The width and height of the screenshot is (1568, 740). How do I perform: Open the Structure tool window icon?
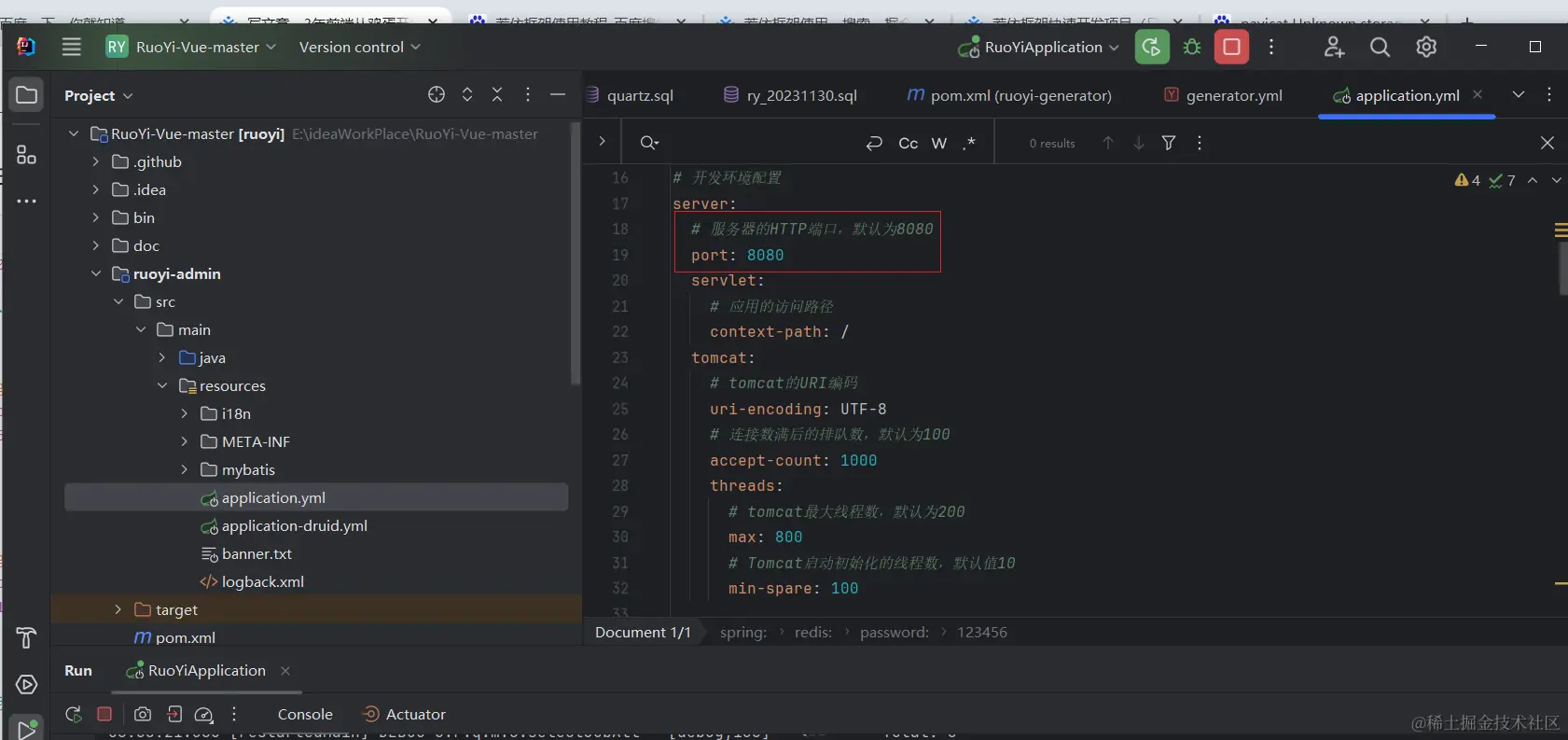tap(26, 155)
